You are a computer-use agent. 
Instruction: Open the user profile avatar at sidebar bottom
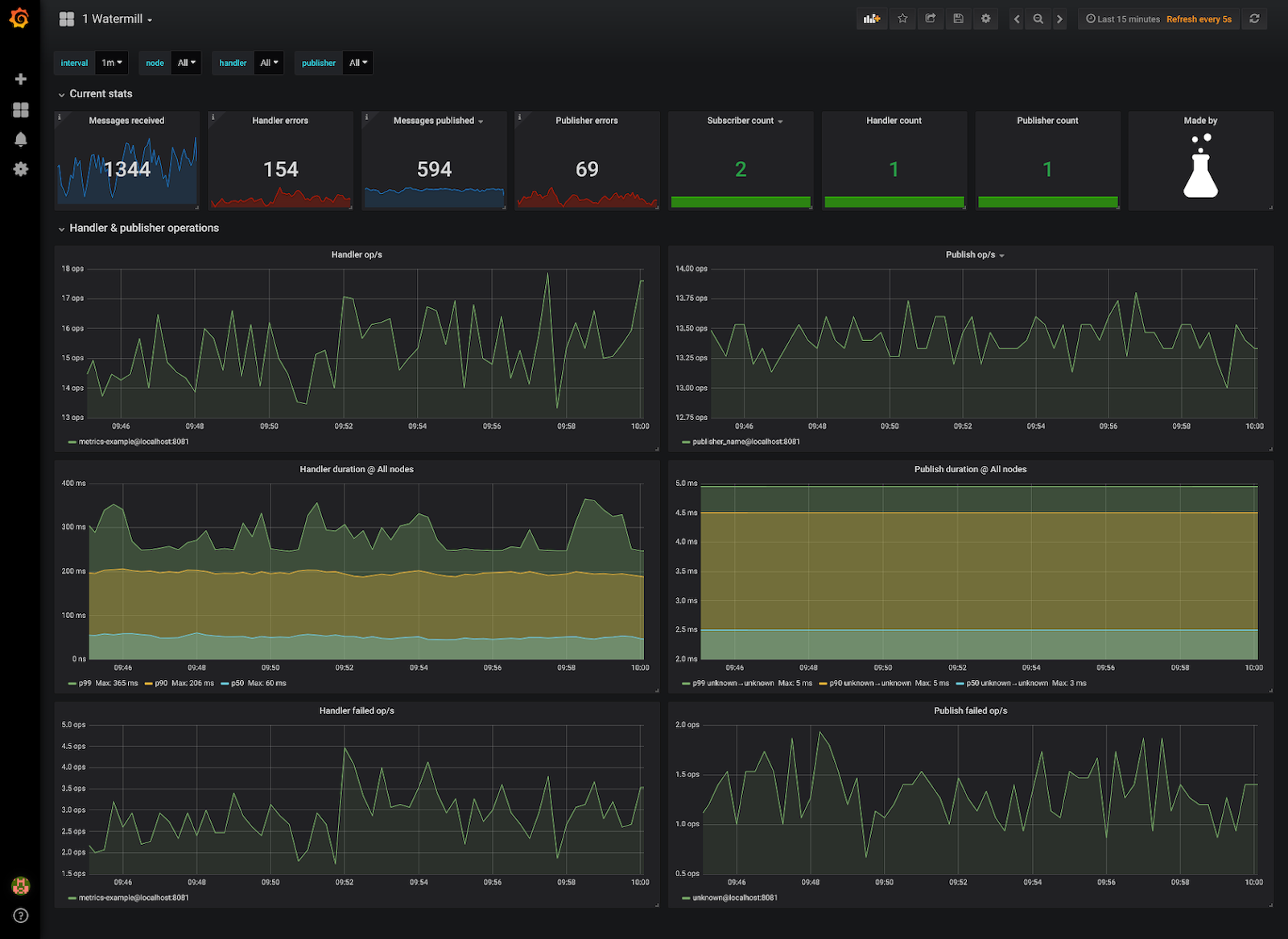pos(21,885)
